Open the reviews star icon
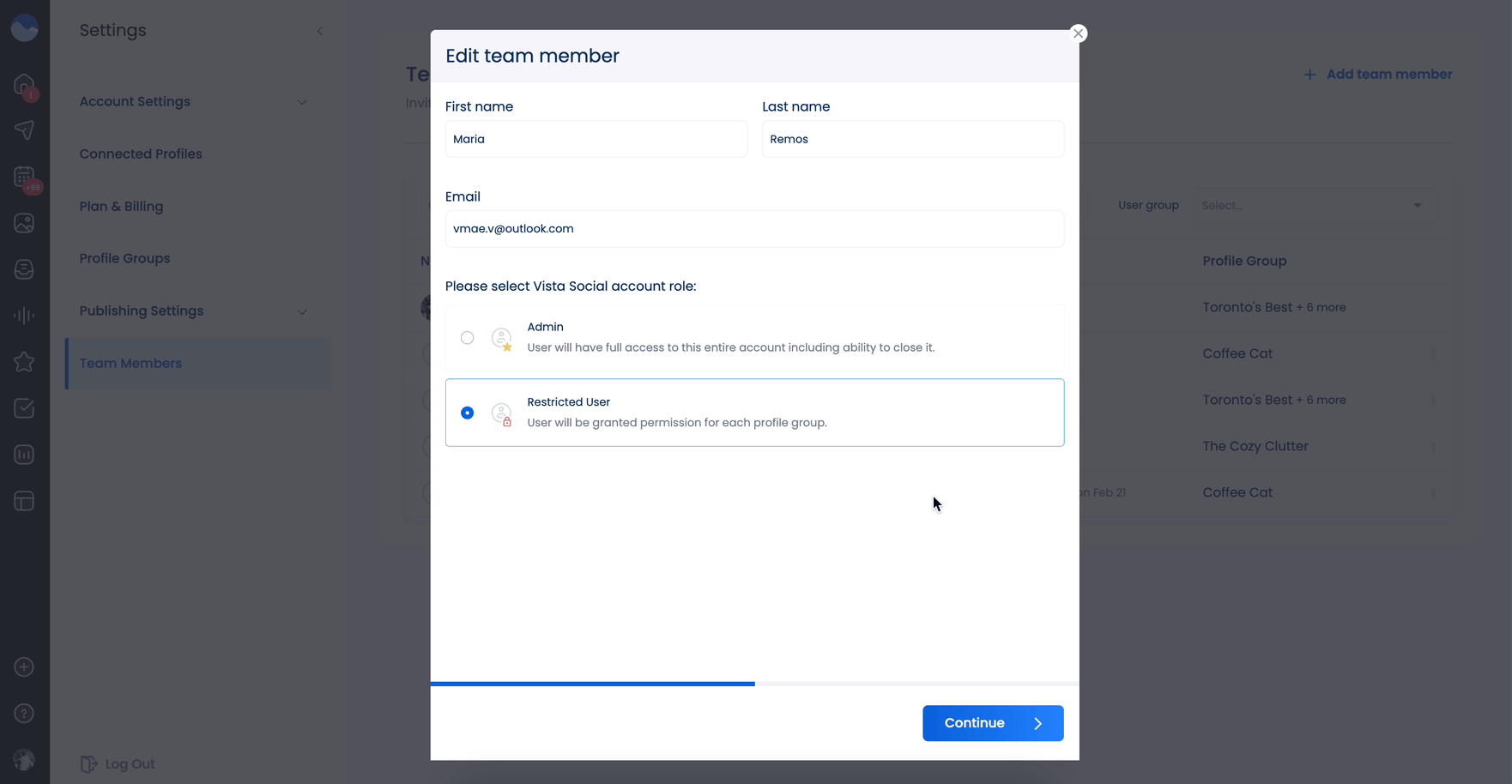 [x=24, y=362]
